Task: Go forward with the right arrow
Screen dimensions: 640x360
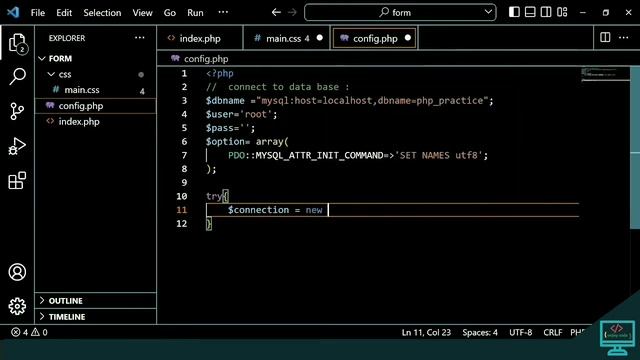Action: tap(292, 12)
